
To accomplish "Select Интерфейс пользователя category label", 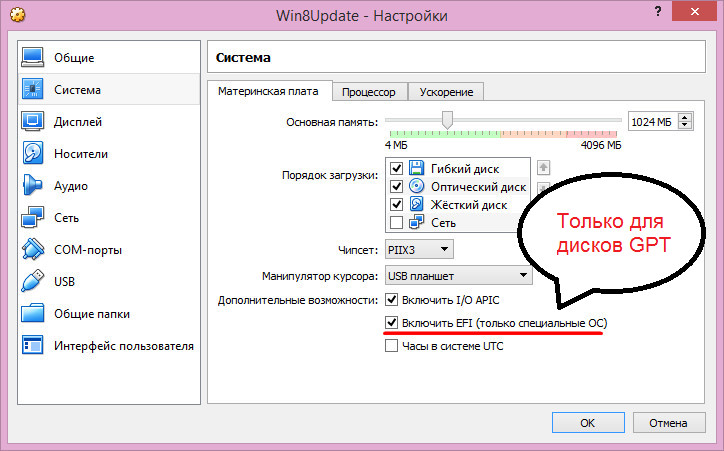I will click(x=124, y=346).
